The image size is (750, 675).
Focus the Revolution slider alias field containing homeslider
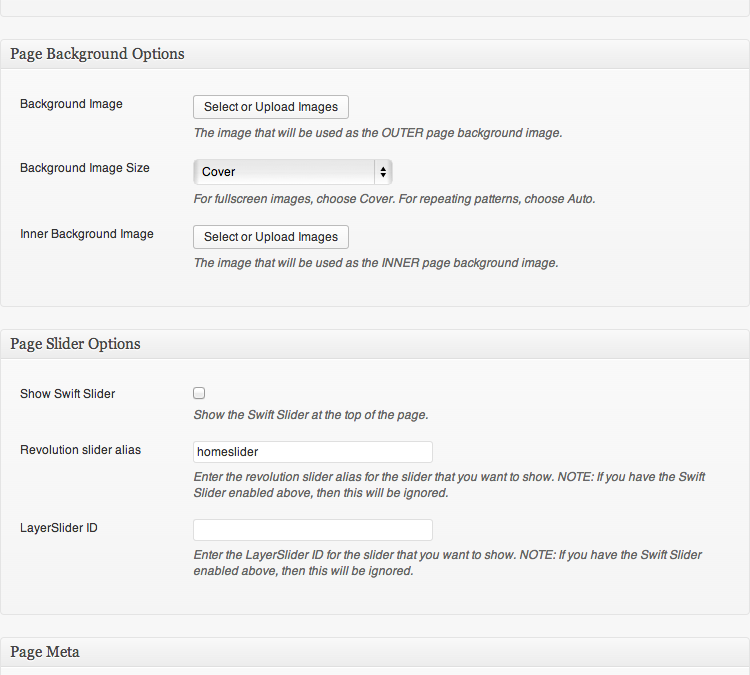[x=313, y=452]
